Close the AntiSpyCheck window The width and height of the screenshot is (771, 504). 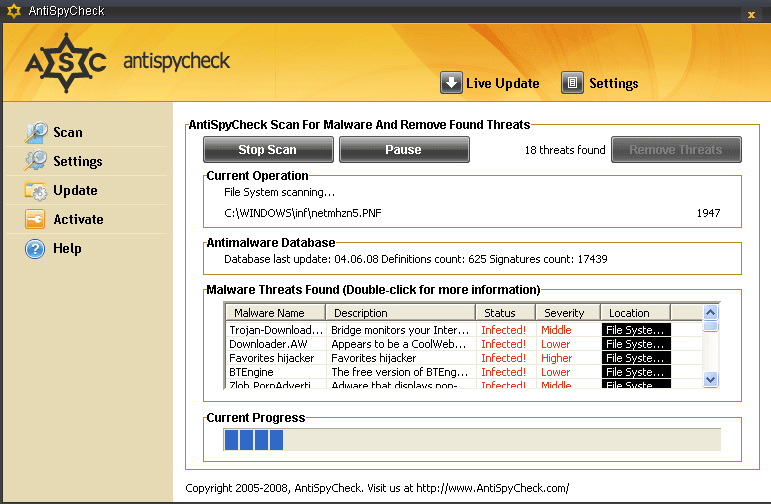click(750, 14)
